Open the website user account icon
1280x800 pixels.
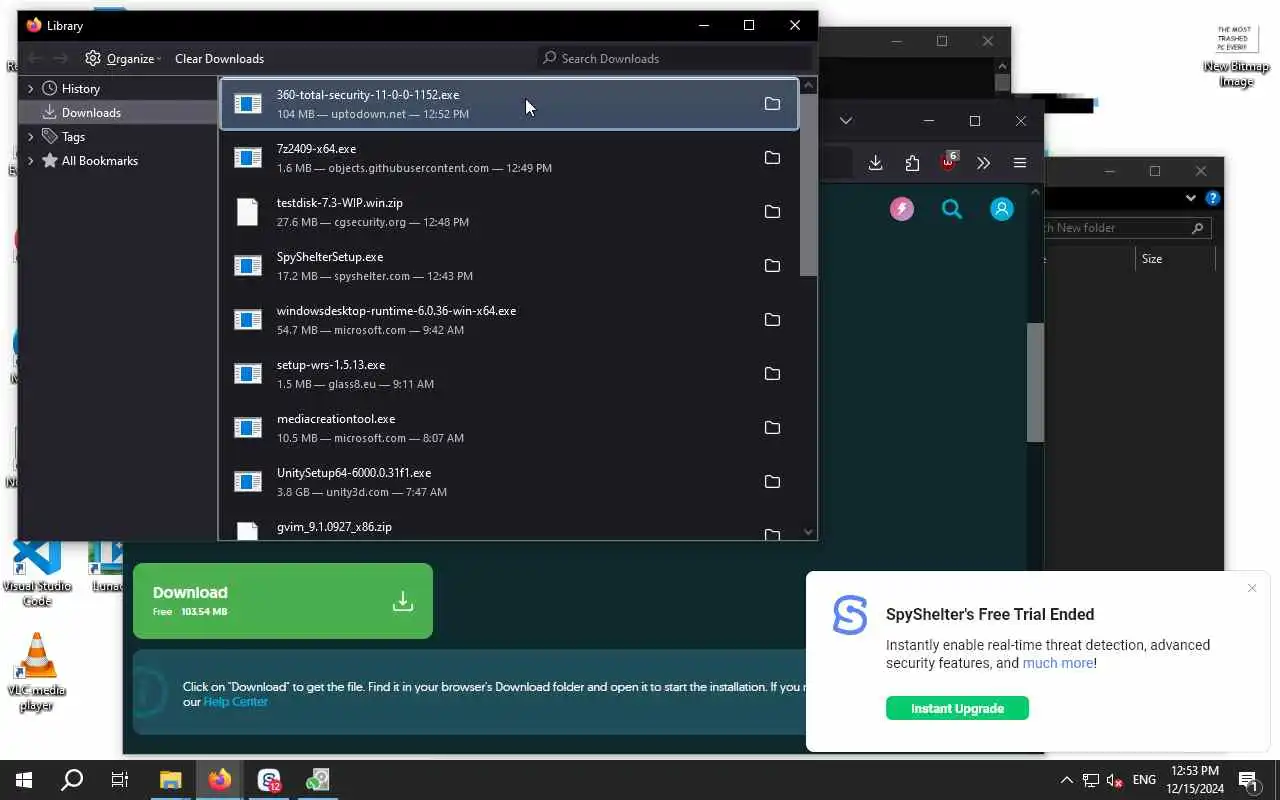(x=1002, y=209)
